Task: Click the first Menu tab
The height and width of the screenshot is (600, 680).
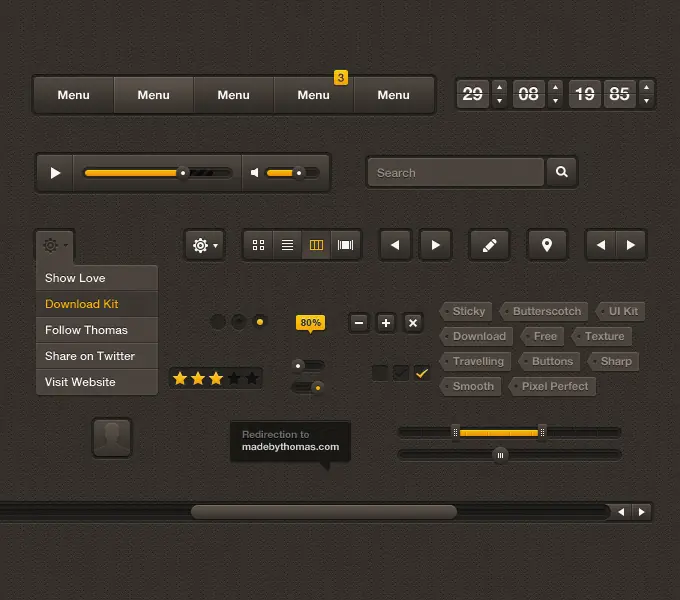Action: pos(74,95)
